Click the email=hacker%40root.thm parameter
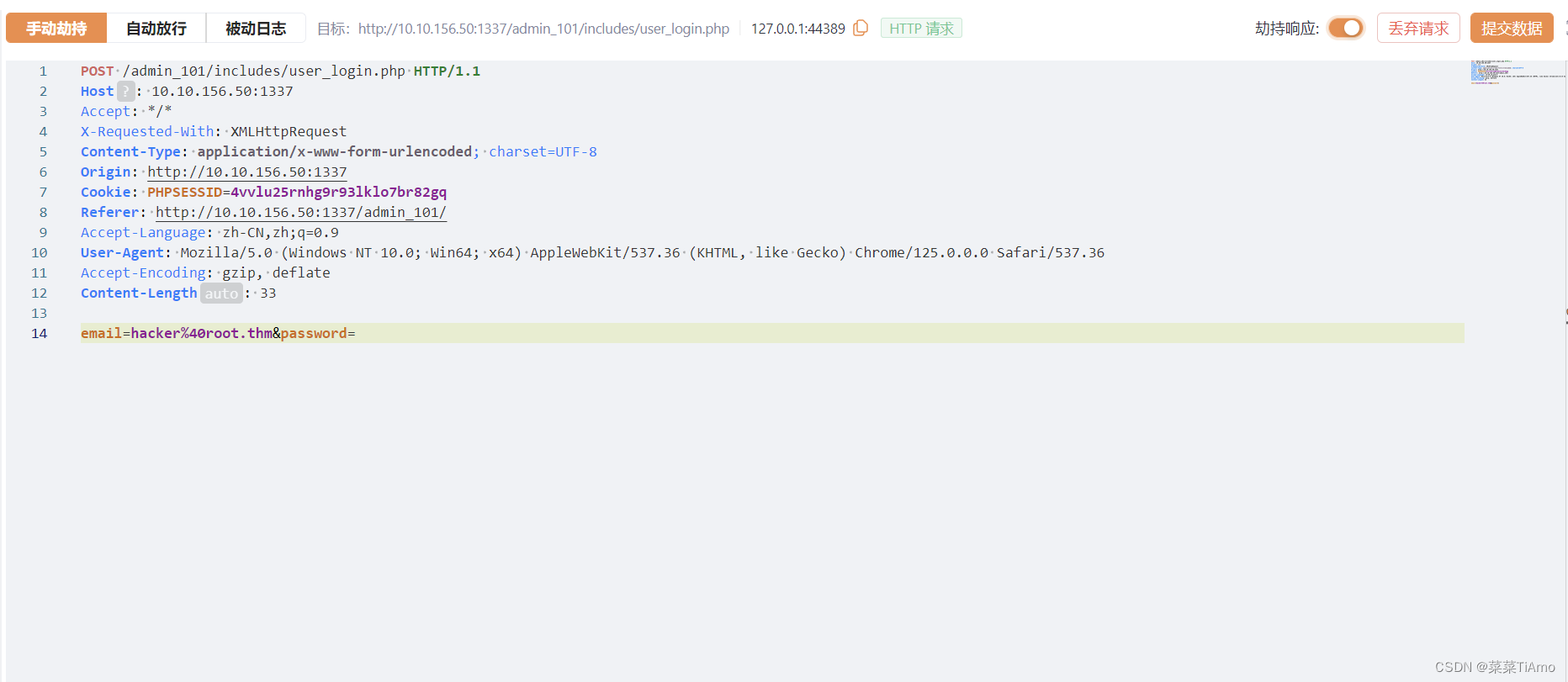Image resolution: width=1568 pixels, height=682 pixels. 177,333
